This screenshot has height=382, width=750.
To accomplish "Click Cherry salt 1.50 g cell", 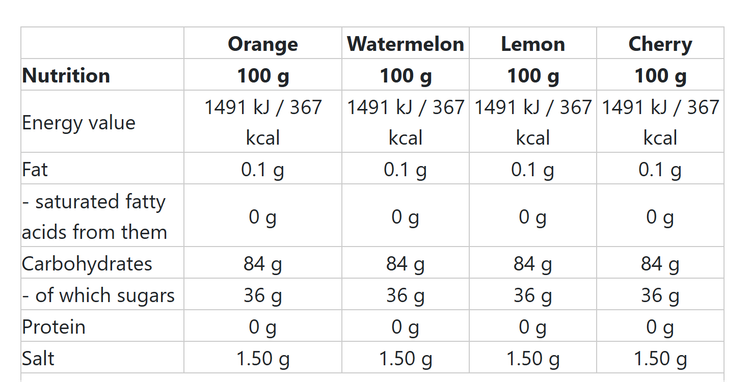I will pyautogui.click(x=660, y=359).
